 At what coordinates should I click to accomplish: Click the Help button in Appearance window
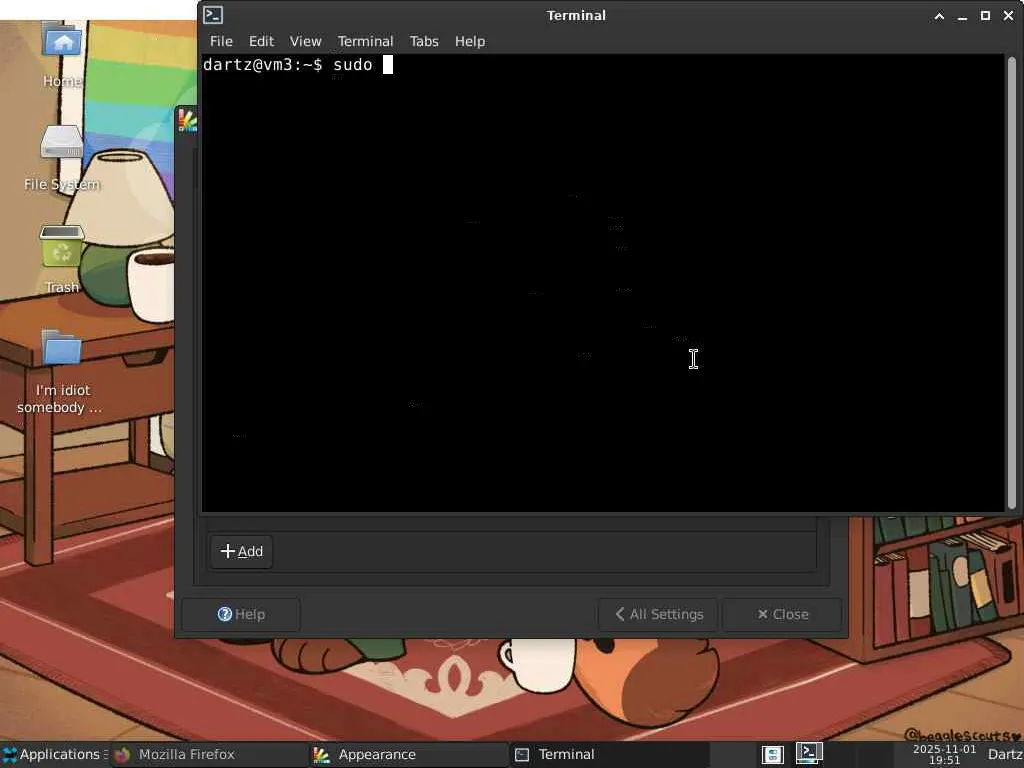[241, 615]
